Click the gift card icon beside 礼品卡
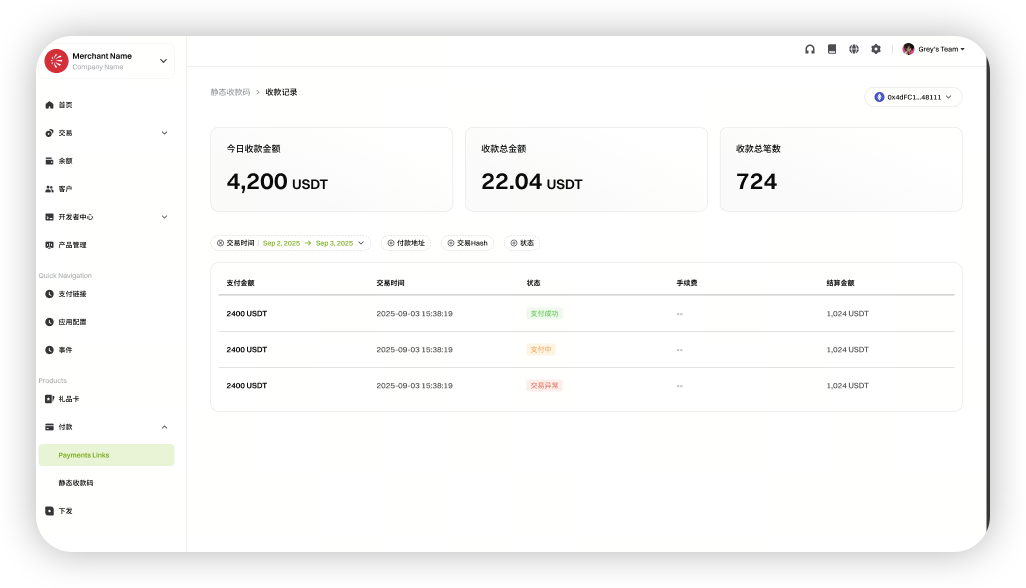Image resolution: width=1026 pixels, height=588 pixels. click(49, 399)
